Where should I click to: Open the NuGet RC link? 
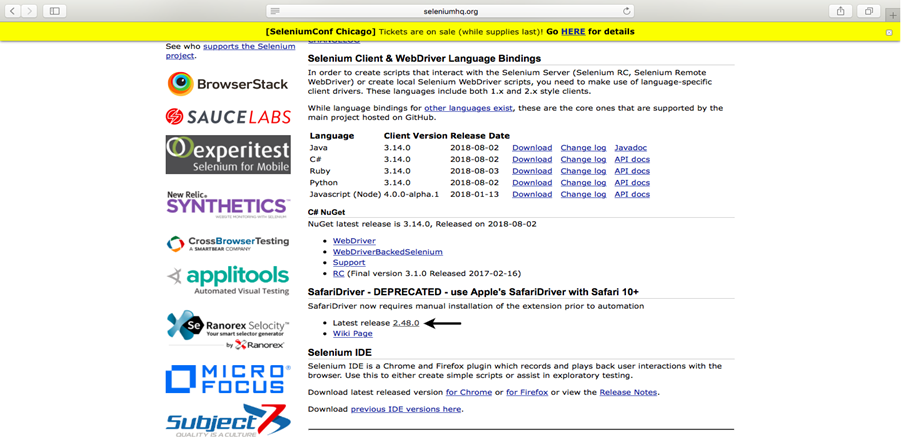(338, 274)
